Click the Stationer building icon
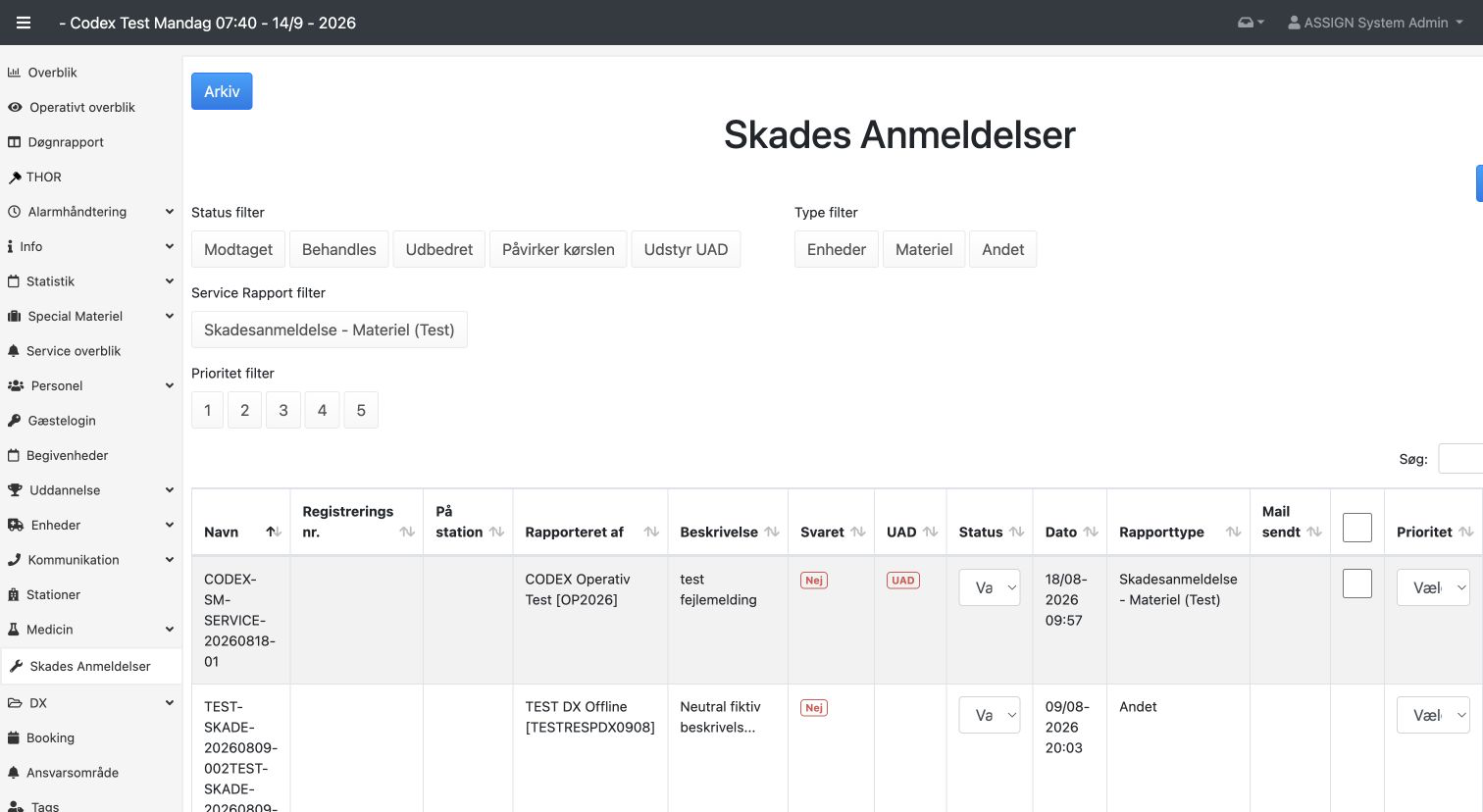The height and width of the screenshot is (812, 1483). coord(14,595)
